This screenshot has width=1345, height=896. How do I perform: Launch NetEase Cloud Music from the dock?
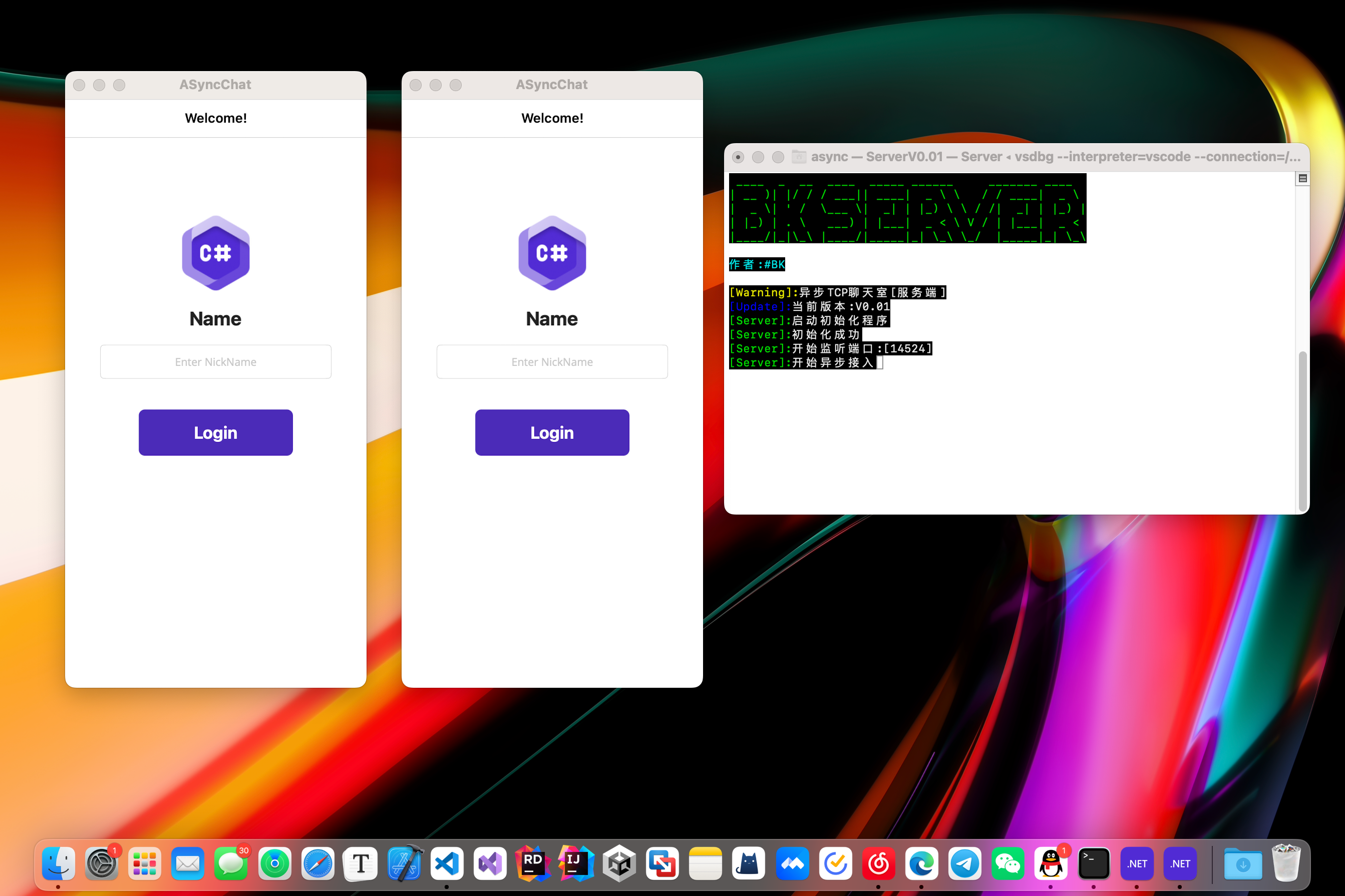[878, 863]
